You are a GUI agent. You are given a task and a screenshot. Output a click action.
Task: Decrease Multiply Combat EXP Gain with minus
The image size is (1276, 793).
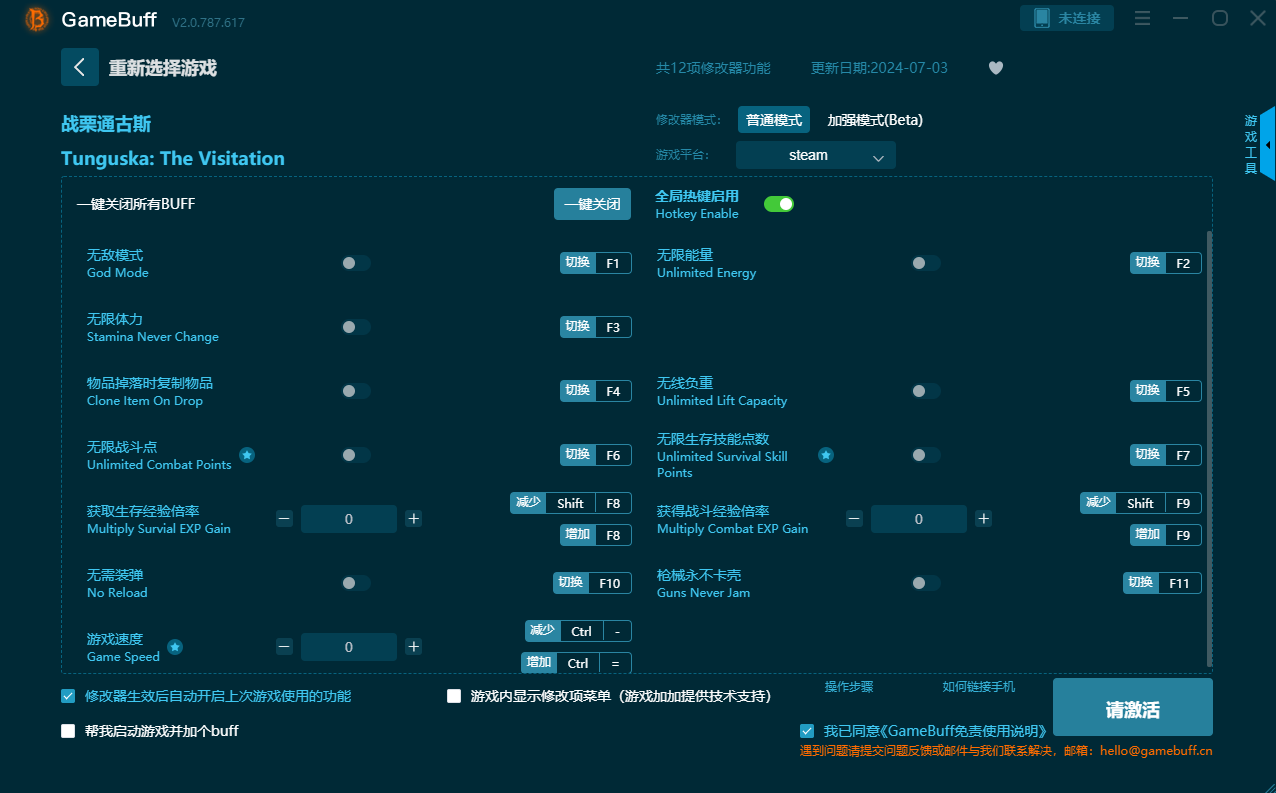[x=854, y=519]
